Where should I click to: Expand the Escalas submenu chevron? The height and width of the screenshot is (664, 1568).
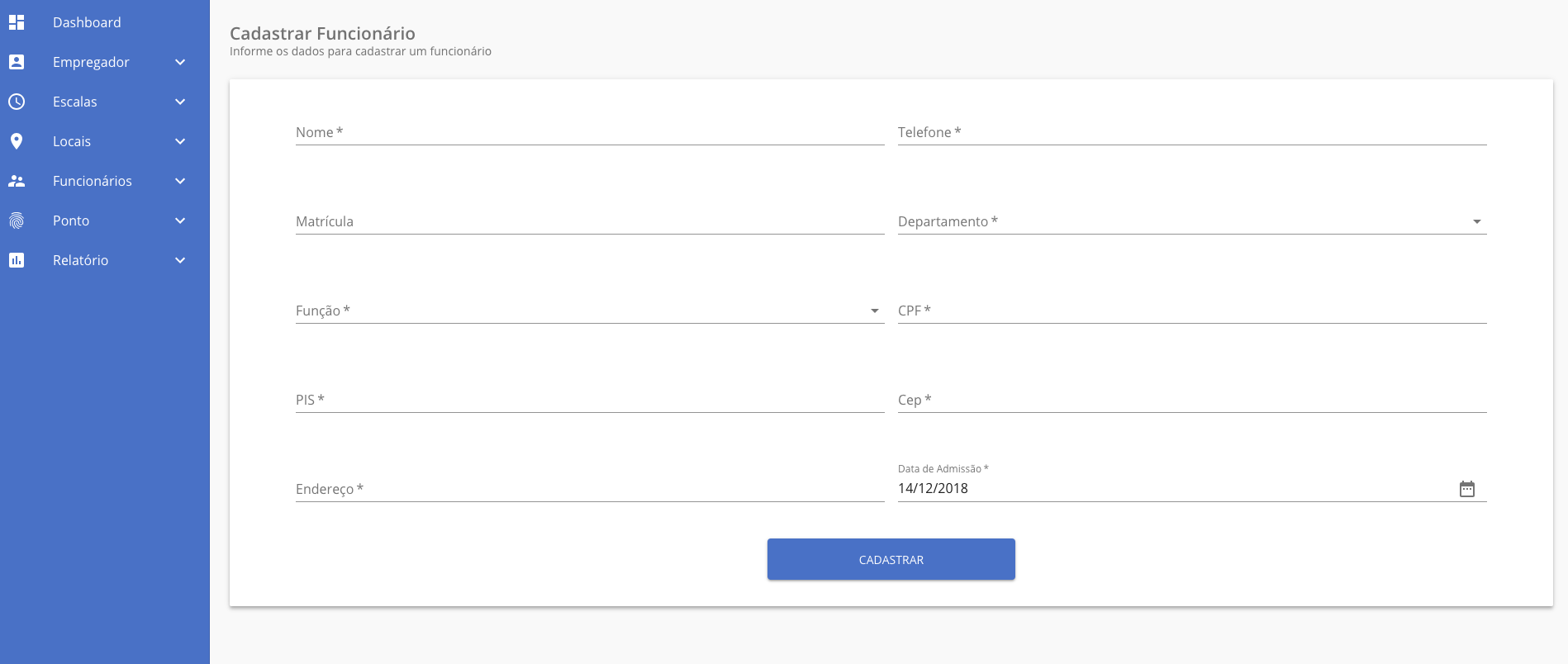[180, 102]
